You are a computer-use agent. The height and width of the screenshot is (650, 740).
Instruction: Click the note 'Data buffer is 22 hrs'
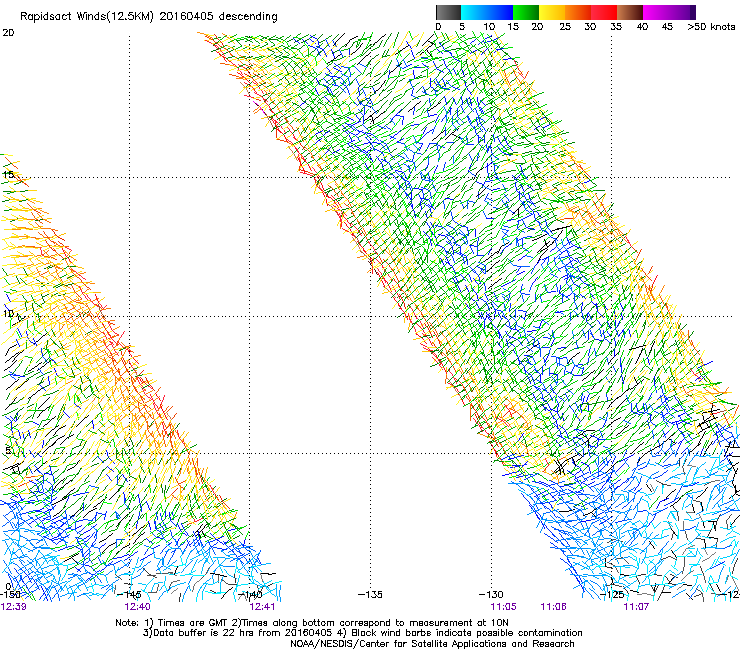point(205,633)
